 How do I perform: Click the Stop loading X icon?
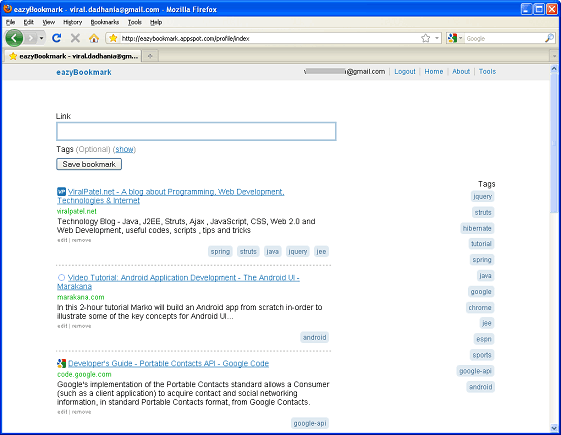[x=75, y=38]
